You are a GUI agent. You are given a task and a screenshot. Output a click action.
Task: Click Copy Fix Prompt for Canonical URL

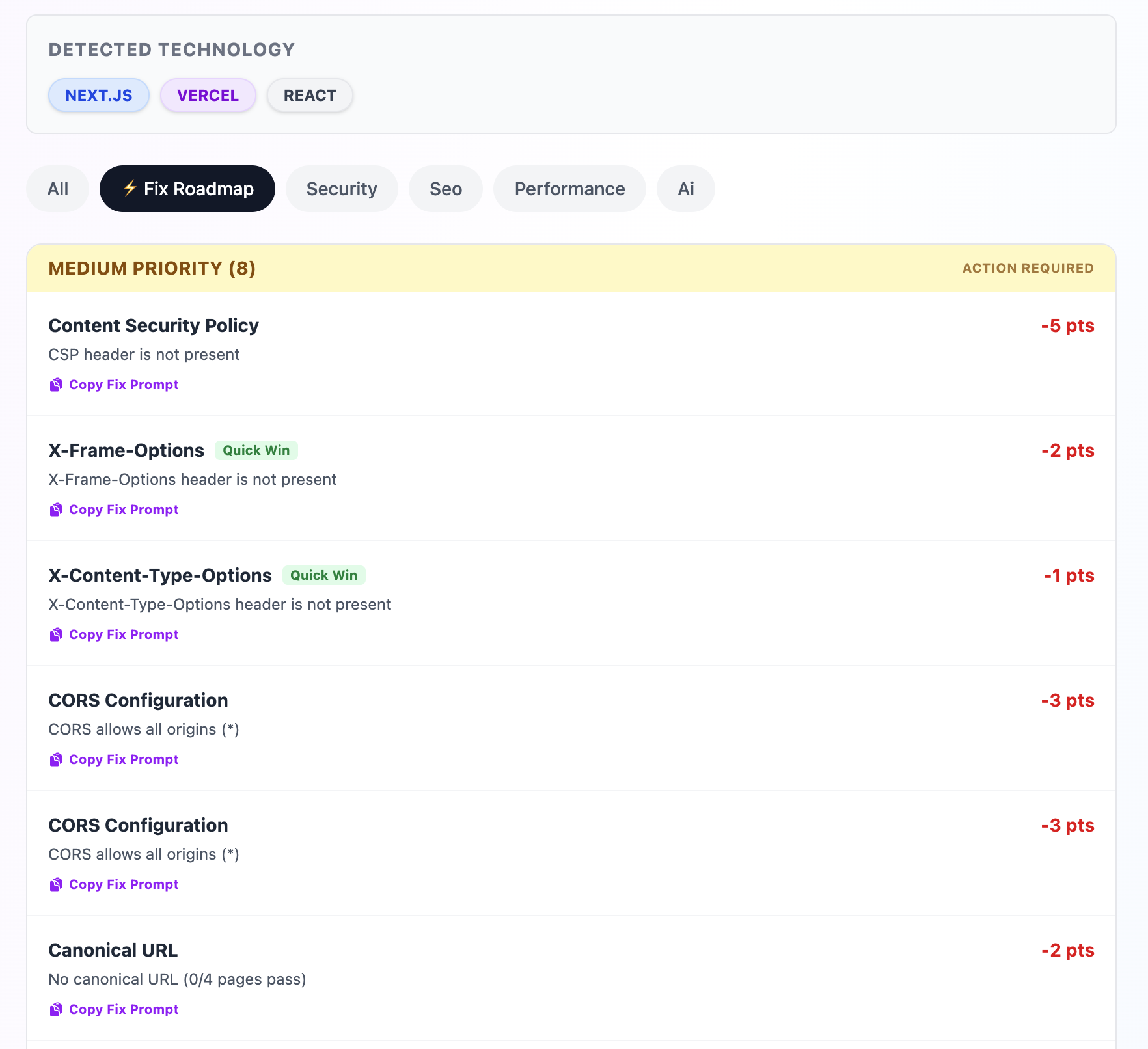click(124, 1009)
